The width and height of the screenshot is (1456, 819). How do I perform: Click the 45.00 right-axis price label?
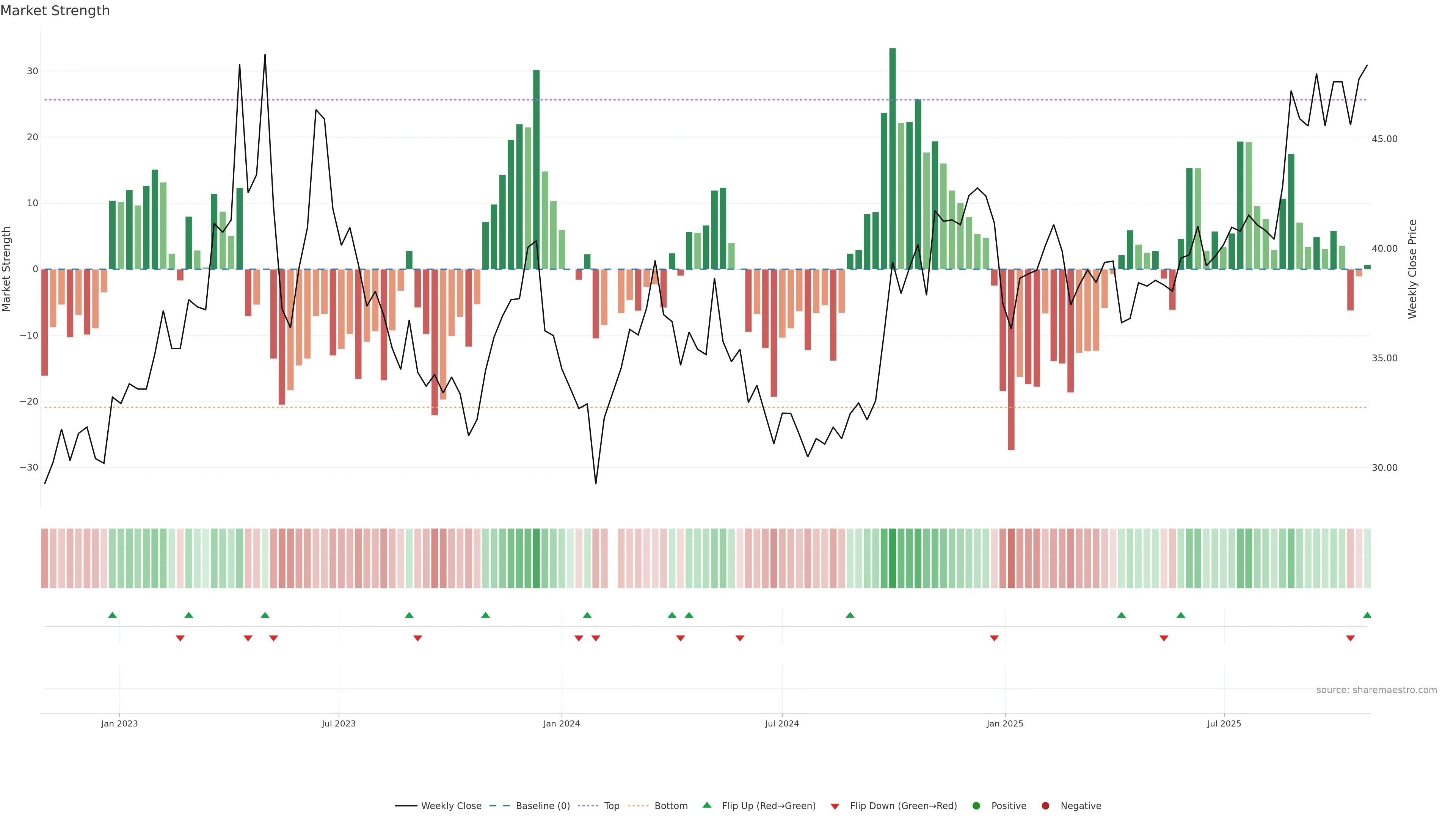(1384, 139)
